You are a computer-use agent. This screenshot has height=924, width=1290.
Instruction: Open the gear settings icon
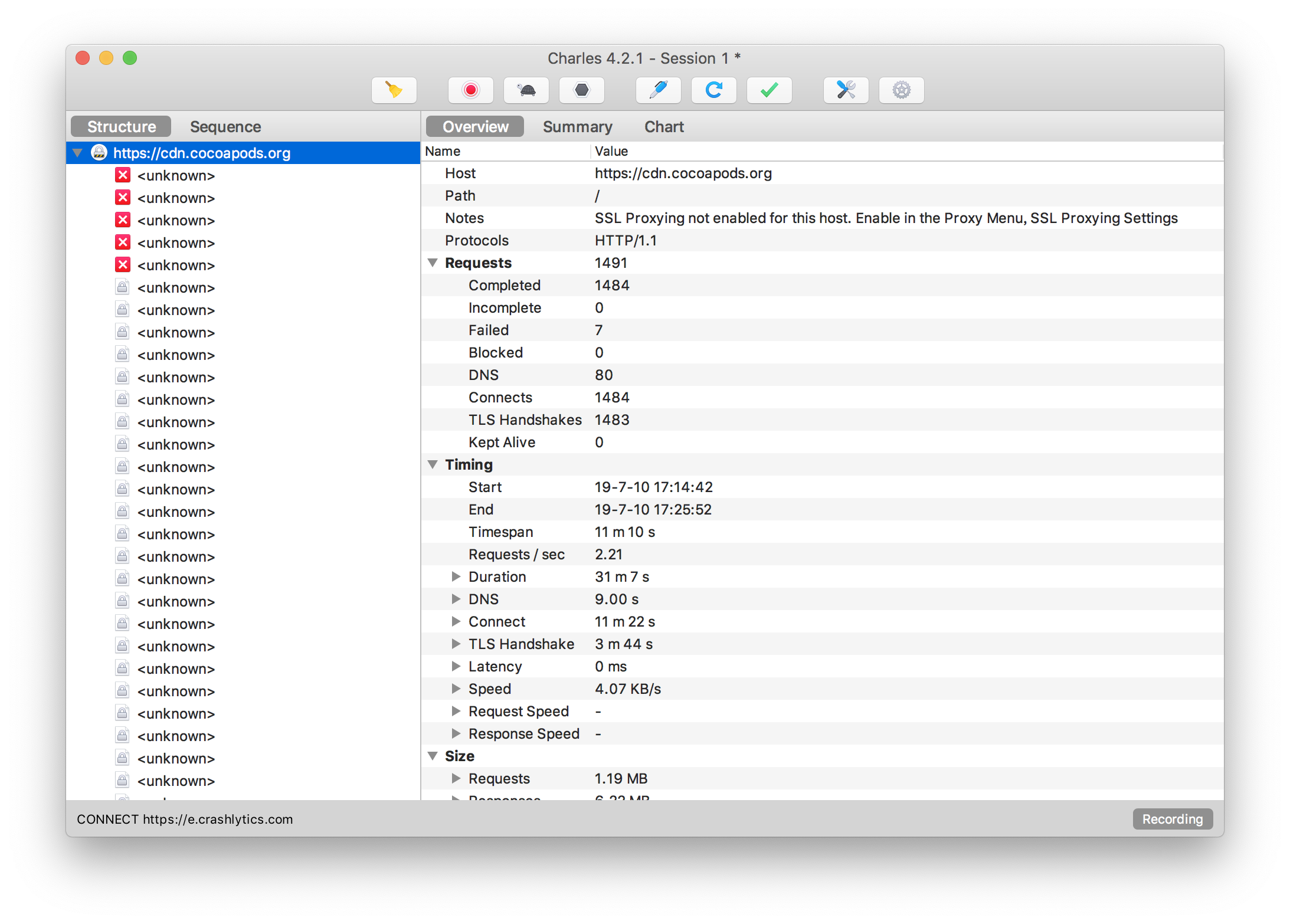[901, 90]
